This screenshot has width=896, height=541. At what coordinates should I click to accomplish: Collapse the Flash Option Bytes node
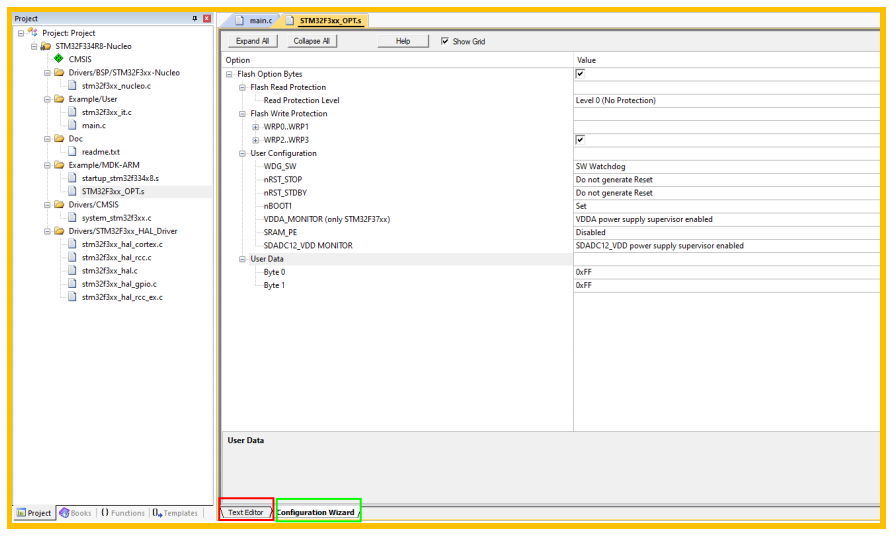click(229, 74)
